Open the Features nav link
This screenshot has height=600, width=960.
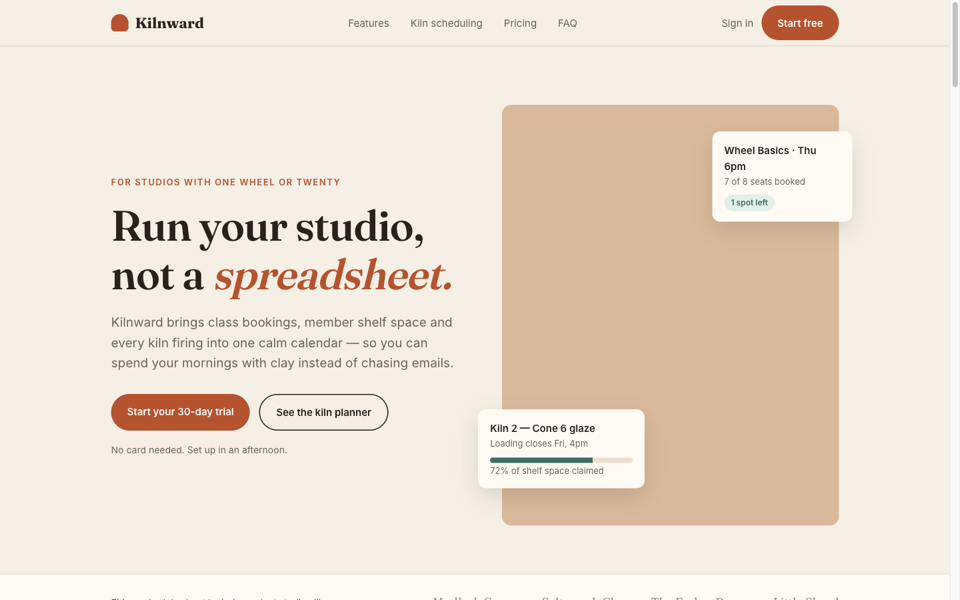tap(369, 23)
